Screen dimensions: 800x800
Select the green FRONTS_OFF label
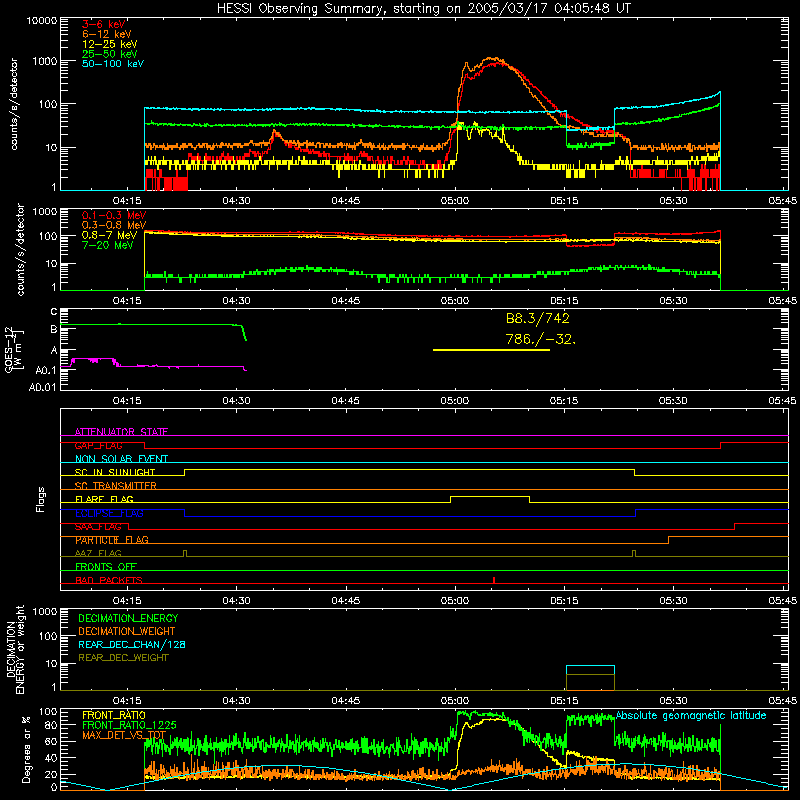pos(106,567)
